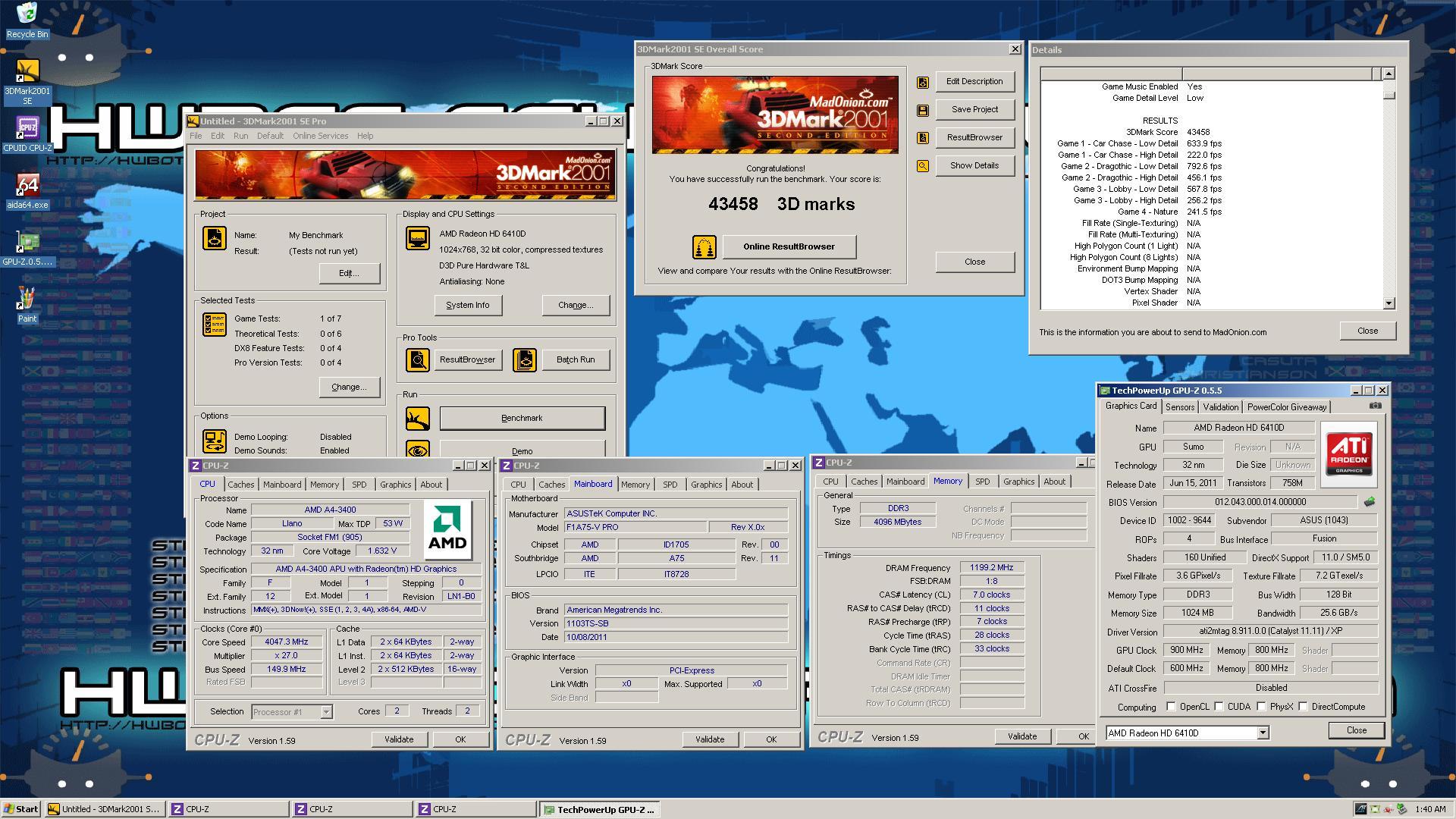This screenshot has width=1456, height=819.
Task: Open the Help menu in 3DMark2001
Action: click(365, 136)
